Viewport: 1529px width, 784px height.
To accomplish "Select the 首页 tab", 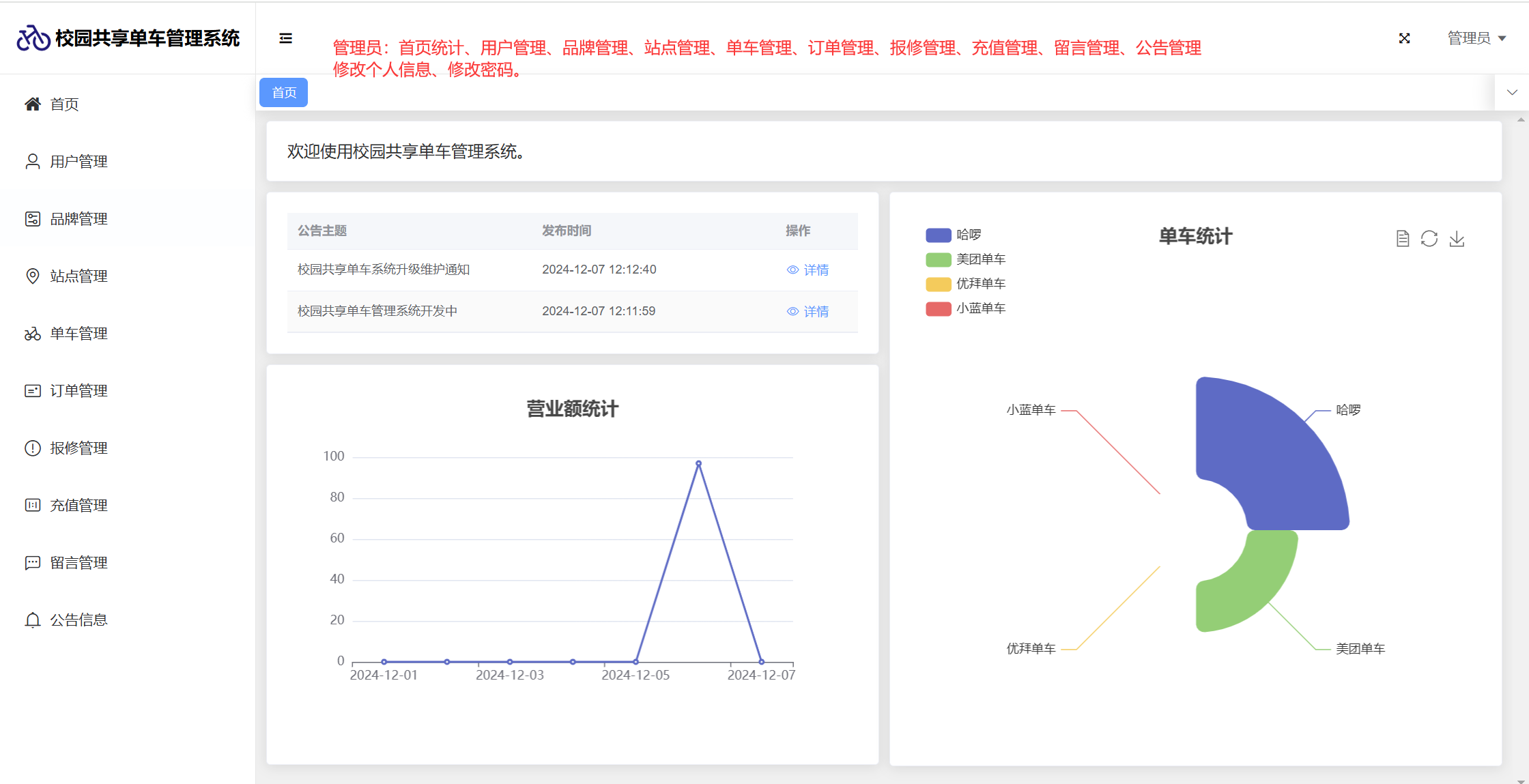I will coord(284,93).
